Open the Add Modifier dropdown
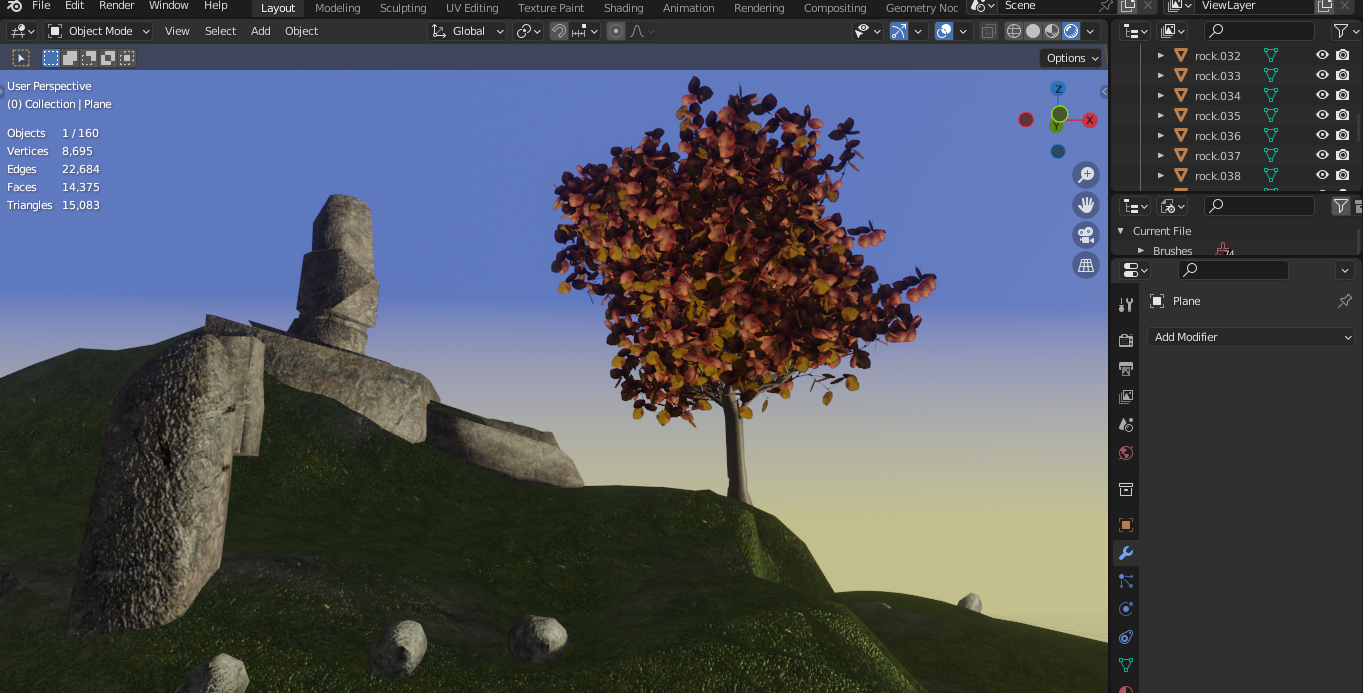Image resolution: width=1363 pixels, height=693 pixels. (x=1250, y=337)
